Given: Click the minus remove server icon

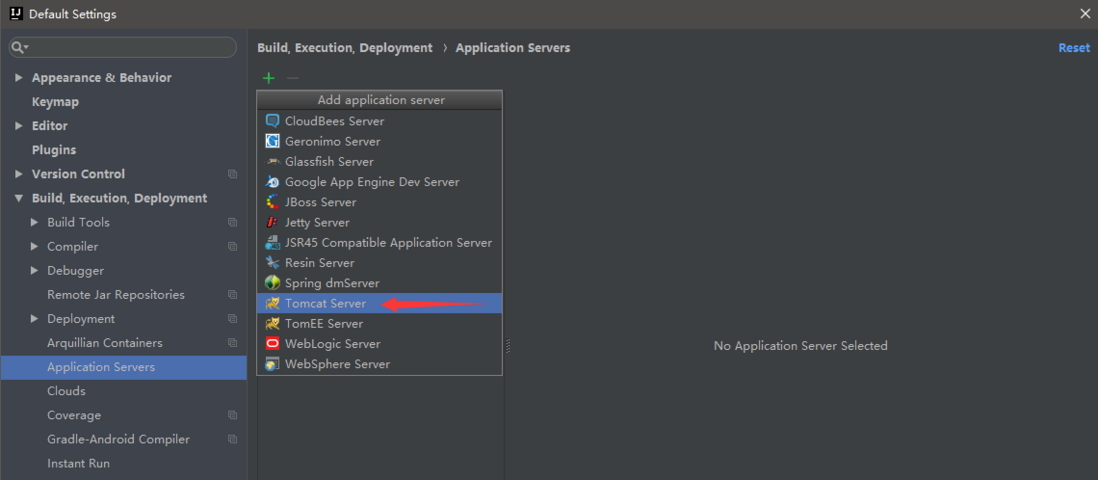Looking at the screenshot, I should pos(293,78).
